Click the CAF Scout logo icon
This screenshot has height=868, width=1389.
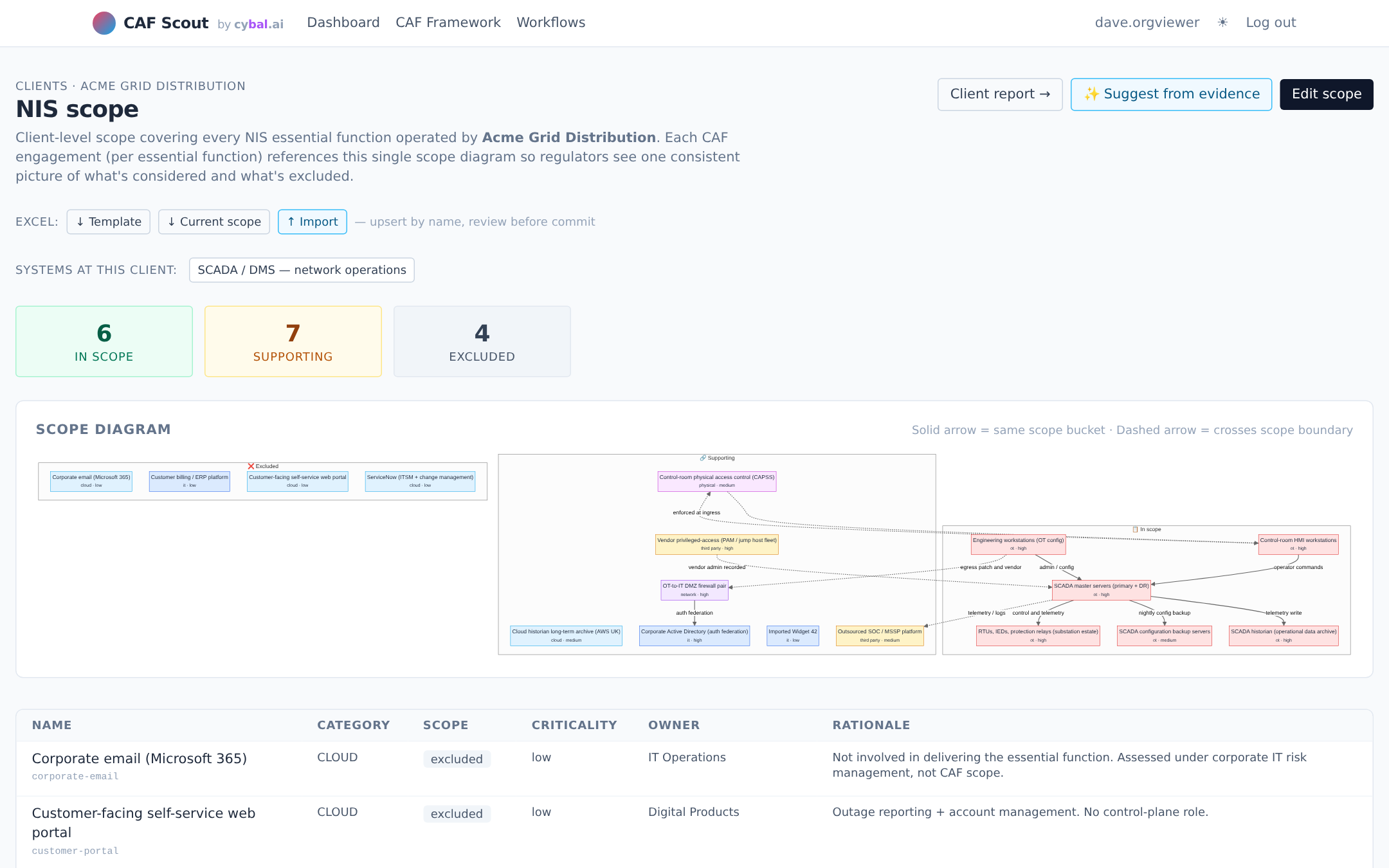[x=104, y=23]
